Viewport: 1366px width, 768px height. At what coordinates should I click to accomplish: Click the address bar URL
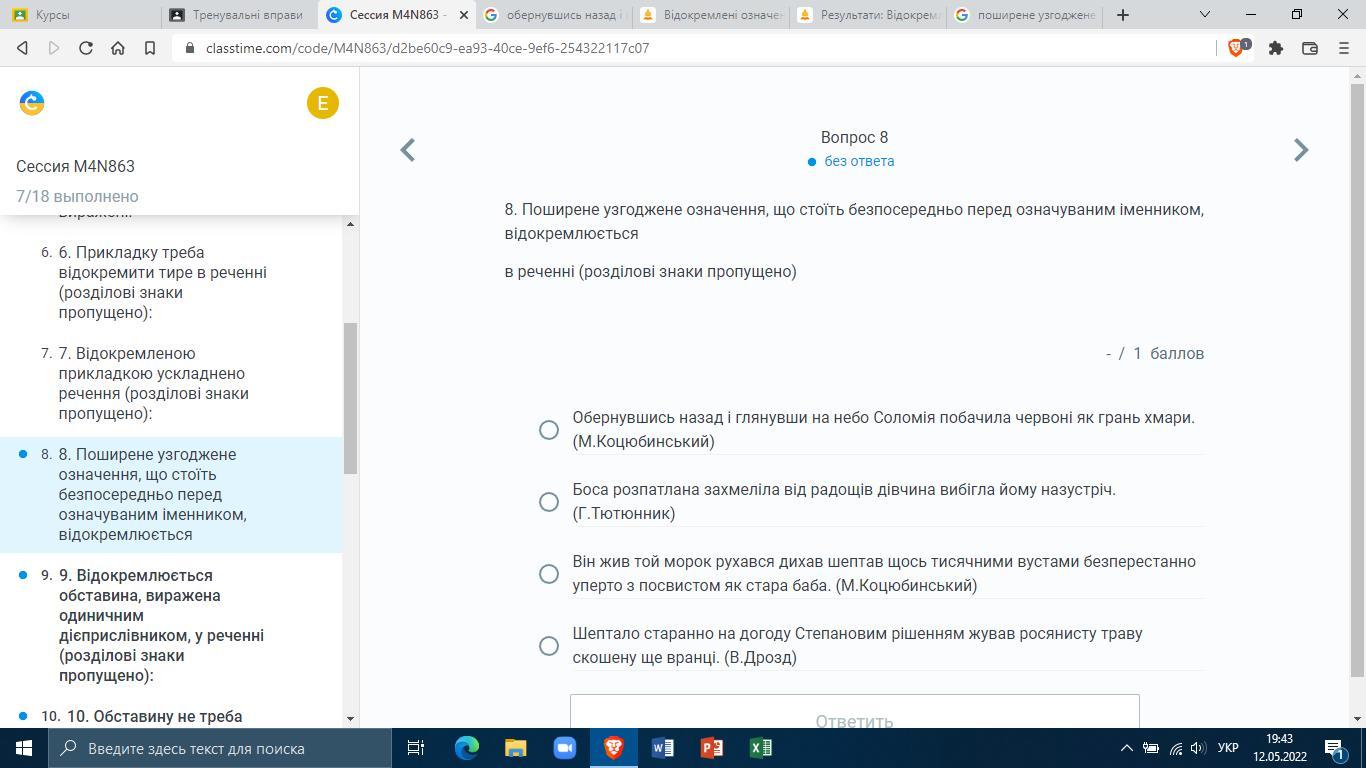pos(428,48)
